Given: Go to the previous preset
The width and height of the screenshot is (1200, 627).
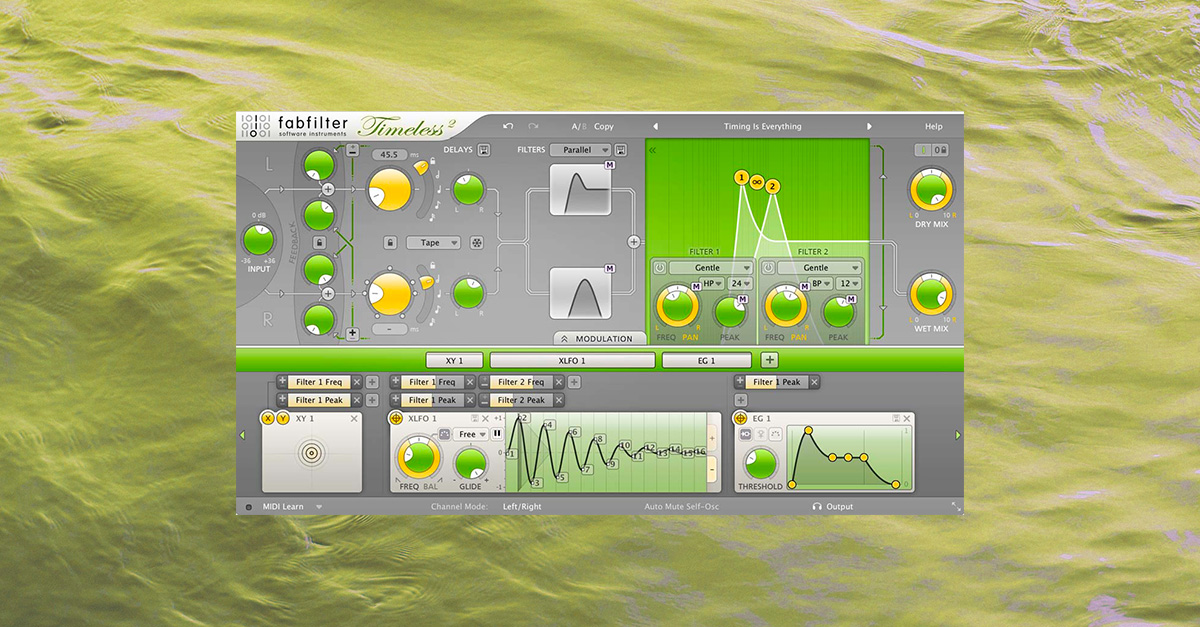Looking at the screenshot, I should pos(656,127).
